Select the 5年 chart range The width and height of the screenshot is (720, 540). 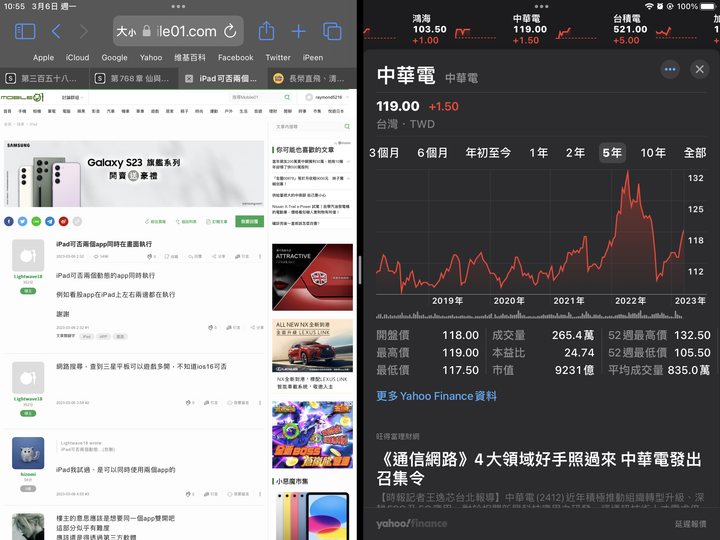click(x=612, y=153)
